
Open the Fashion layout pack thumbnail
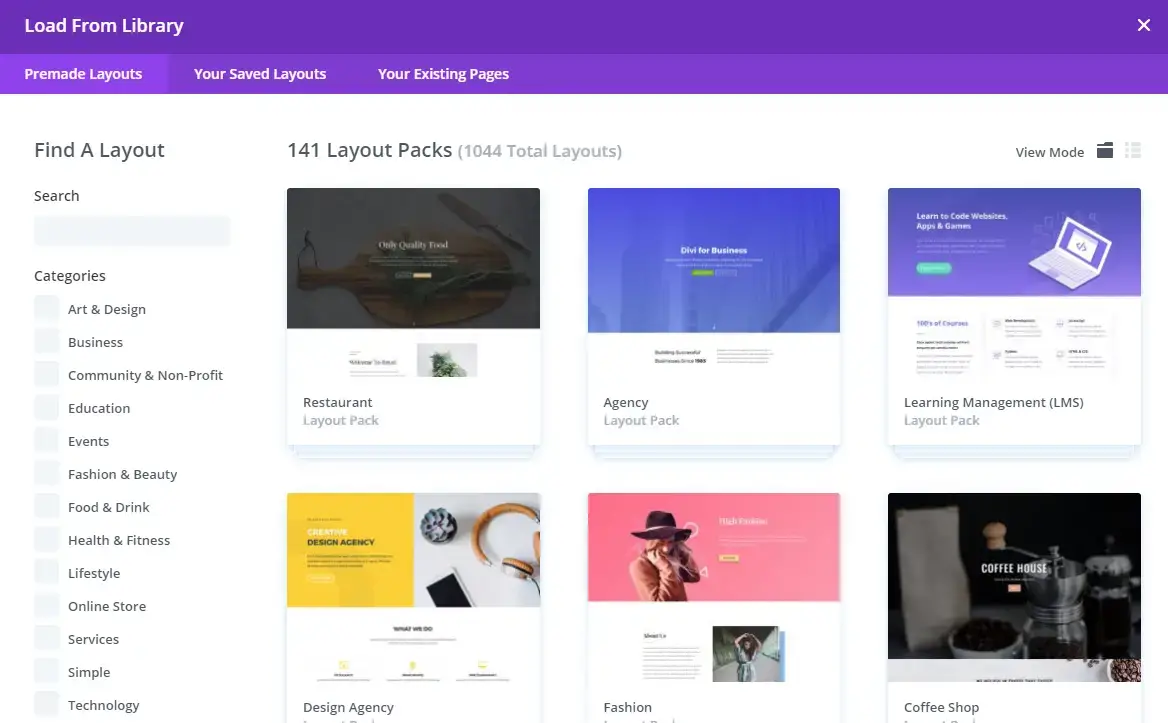714,587
